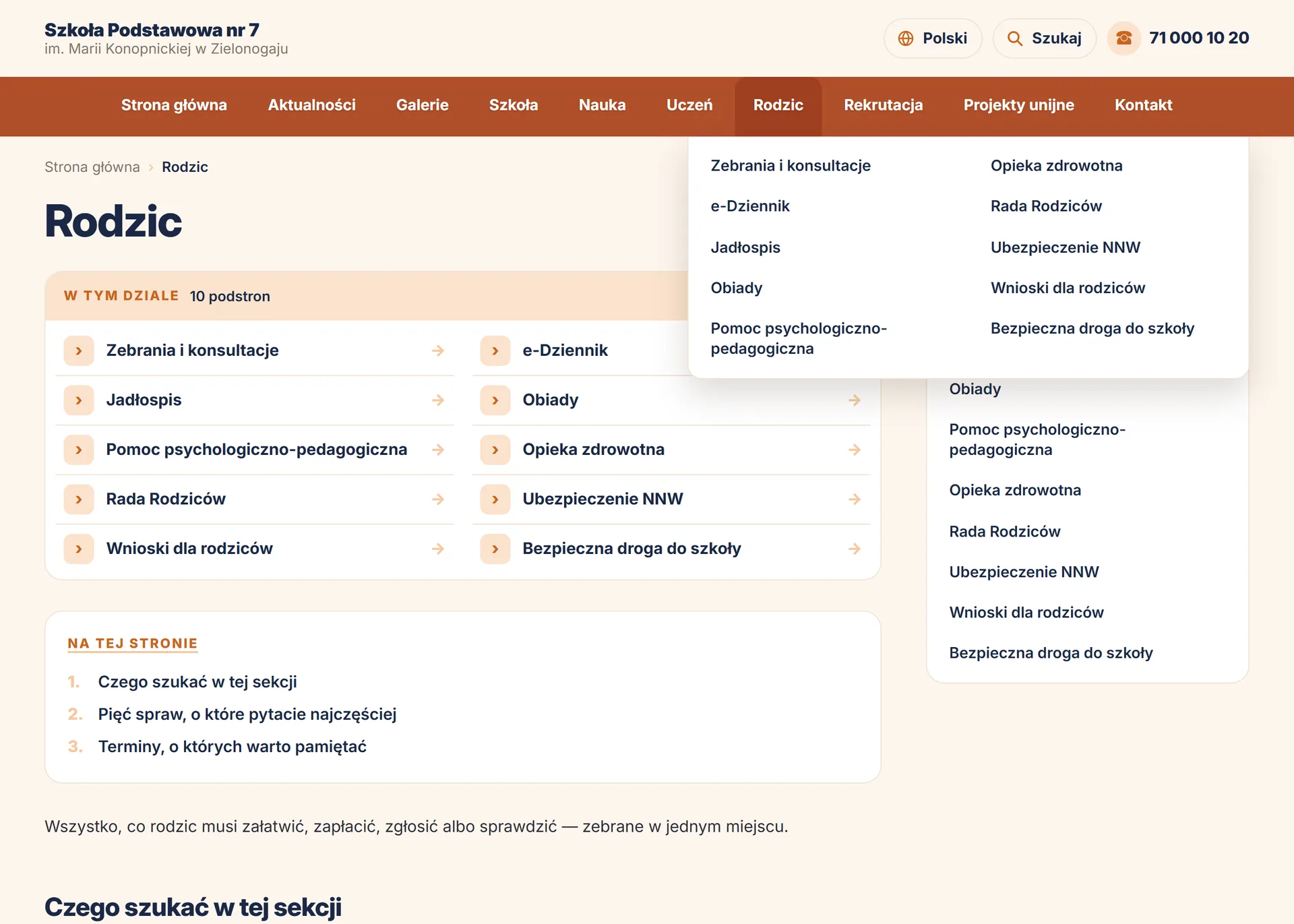Open the Jadłospis card title
Viewport: 1294px width, 924px height.
[144, 400]
